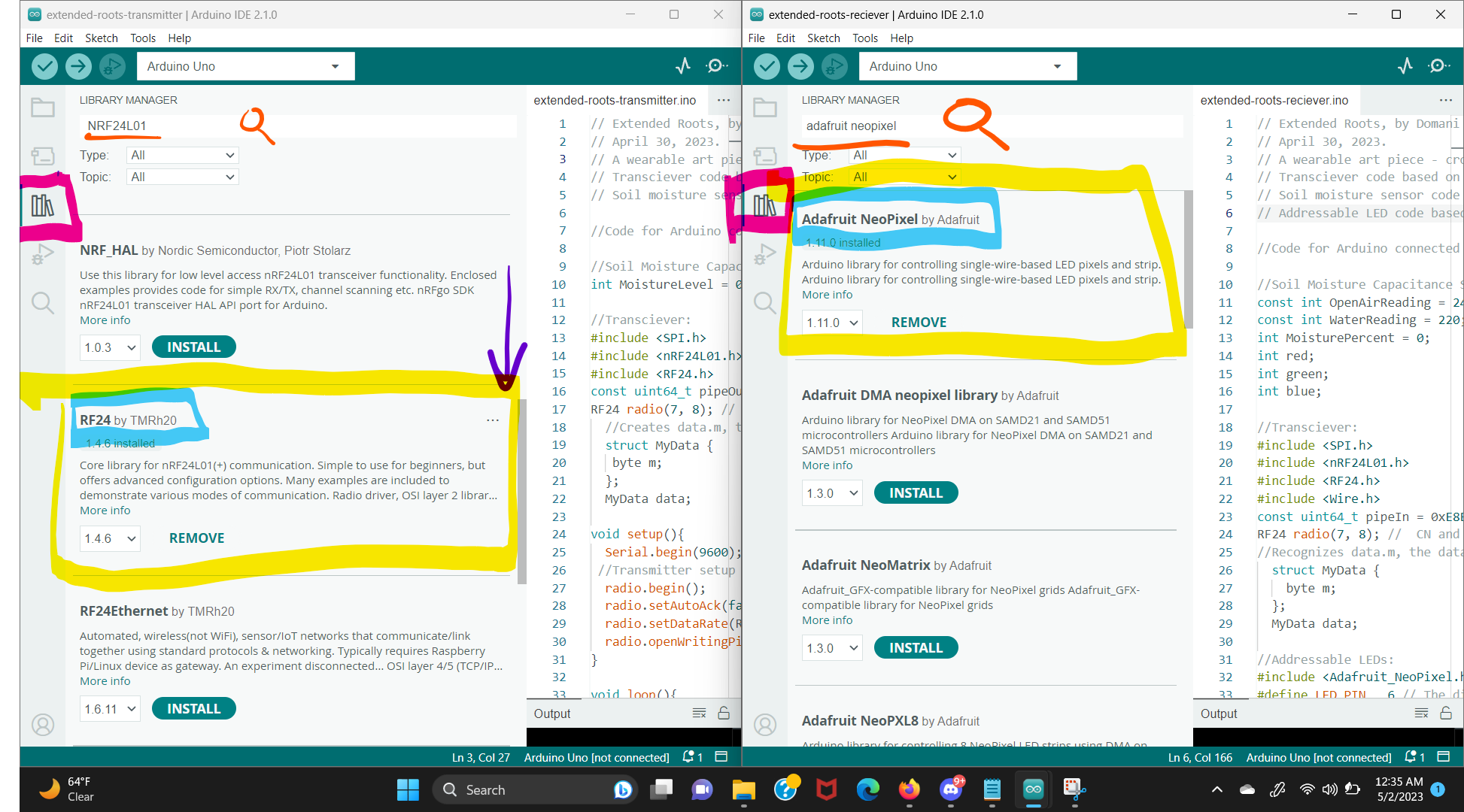Open RF24 library three-dot options

[x=493, y=420]
